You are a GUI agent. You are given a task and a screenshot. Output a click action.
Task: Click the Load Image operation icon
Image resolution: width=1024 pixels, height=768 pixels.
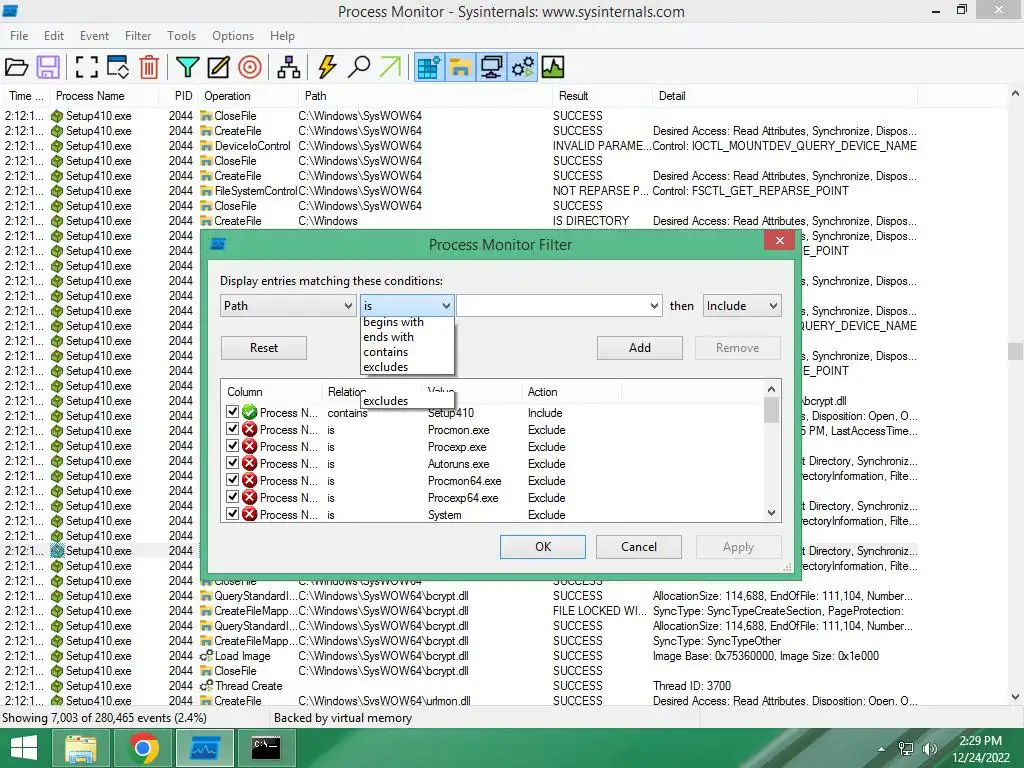coord(206,656)
